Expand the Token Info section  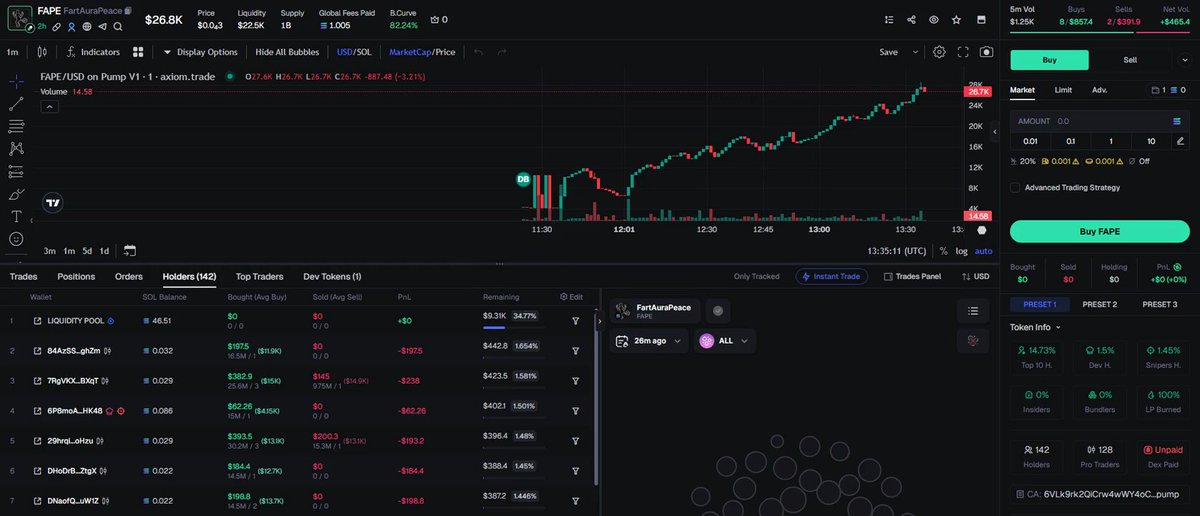[x=1035, y=327]
